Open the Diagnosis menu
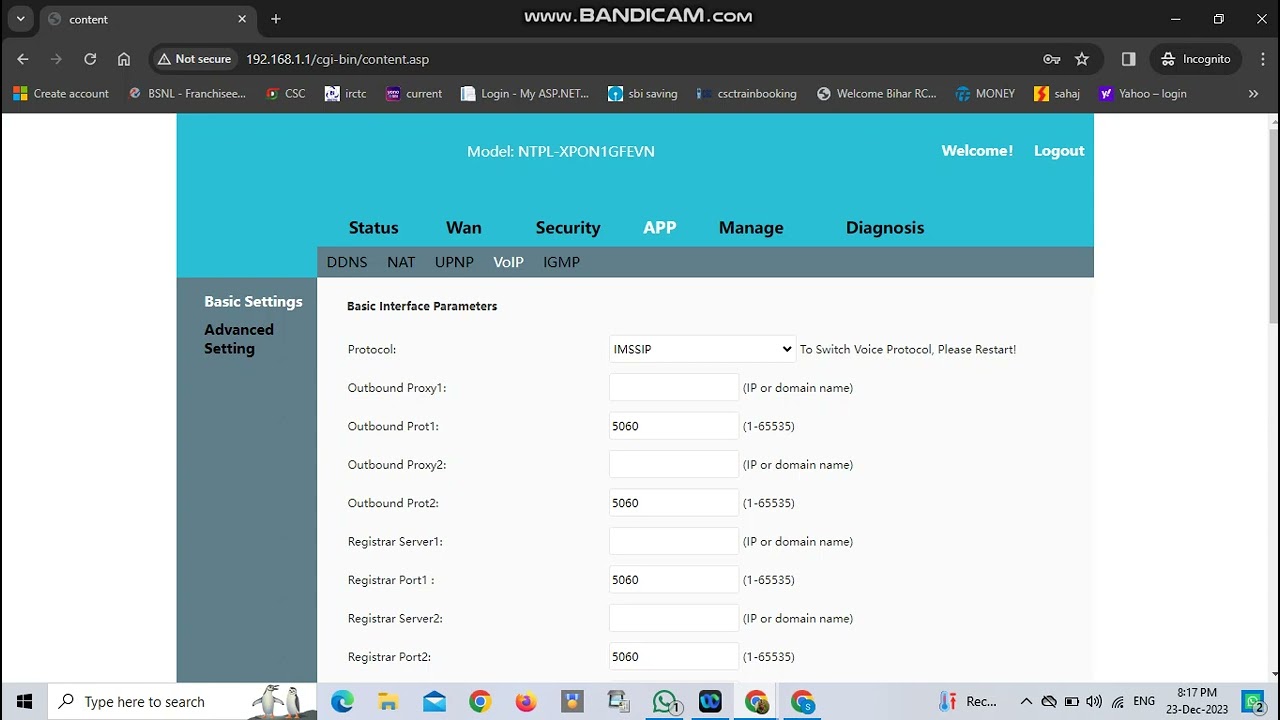Screen dimensions: 1280x720 click(x=885, y=228)
